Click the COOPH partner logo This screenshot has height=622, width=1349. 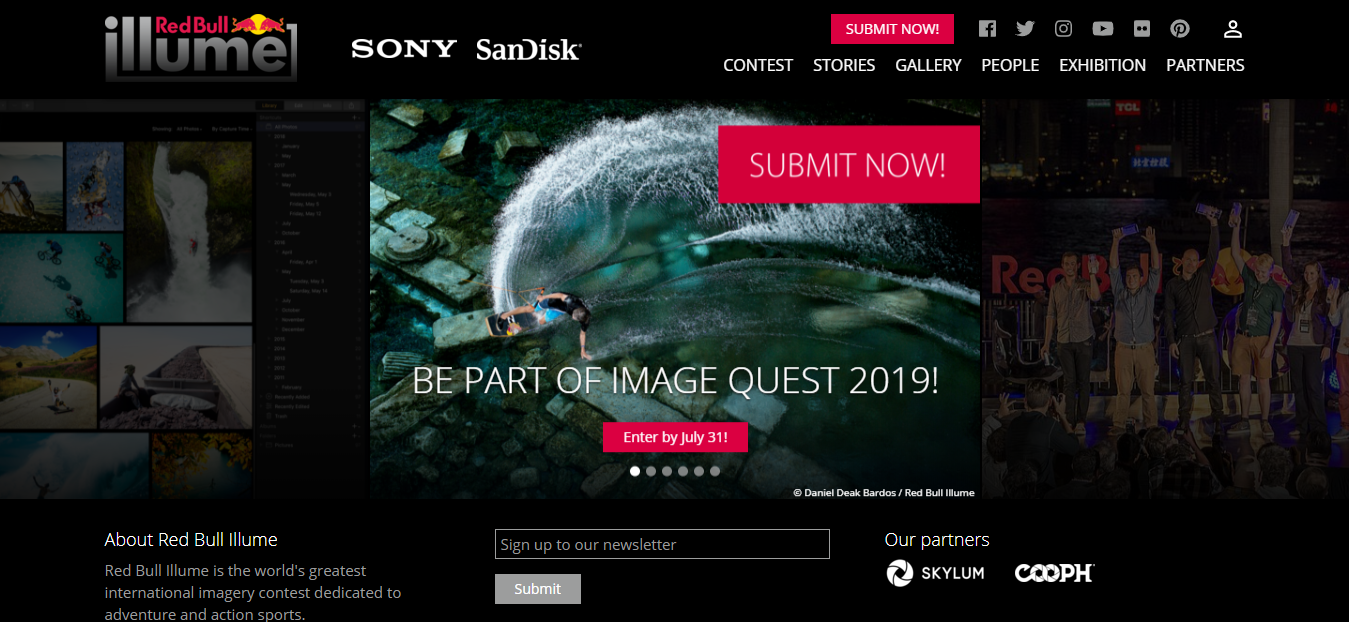(x=1054, y=573)
